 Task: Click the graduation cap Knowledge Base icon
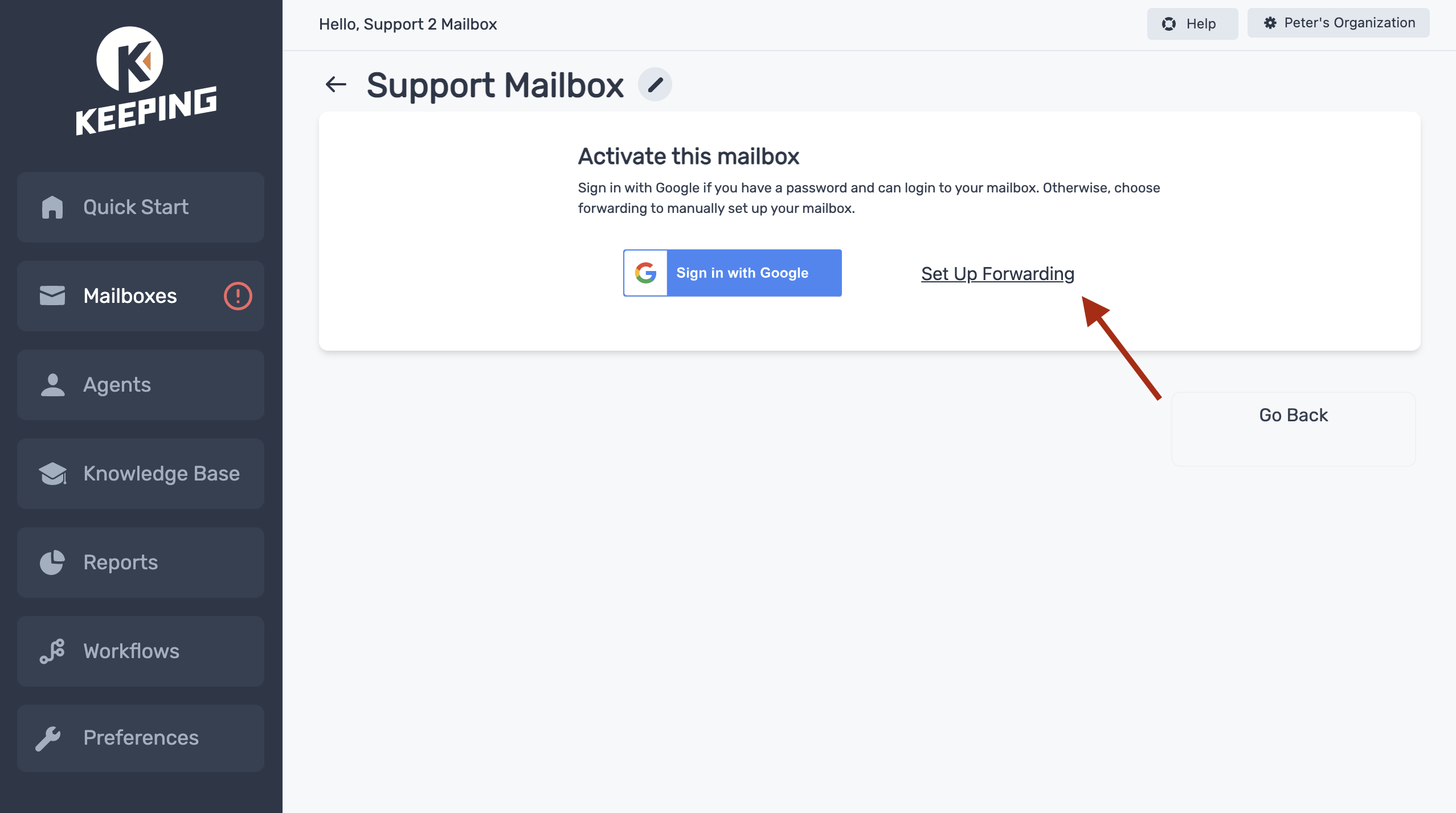click(53, 474)
